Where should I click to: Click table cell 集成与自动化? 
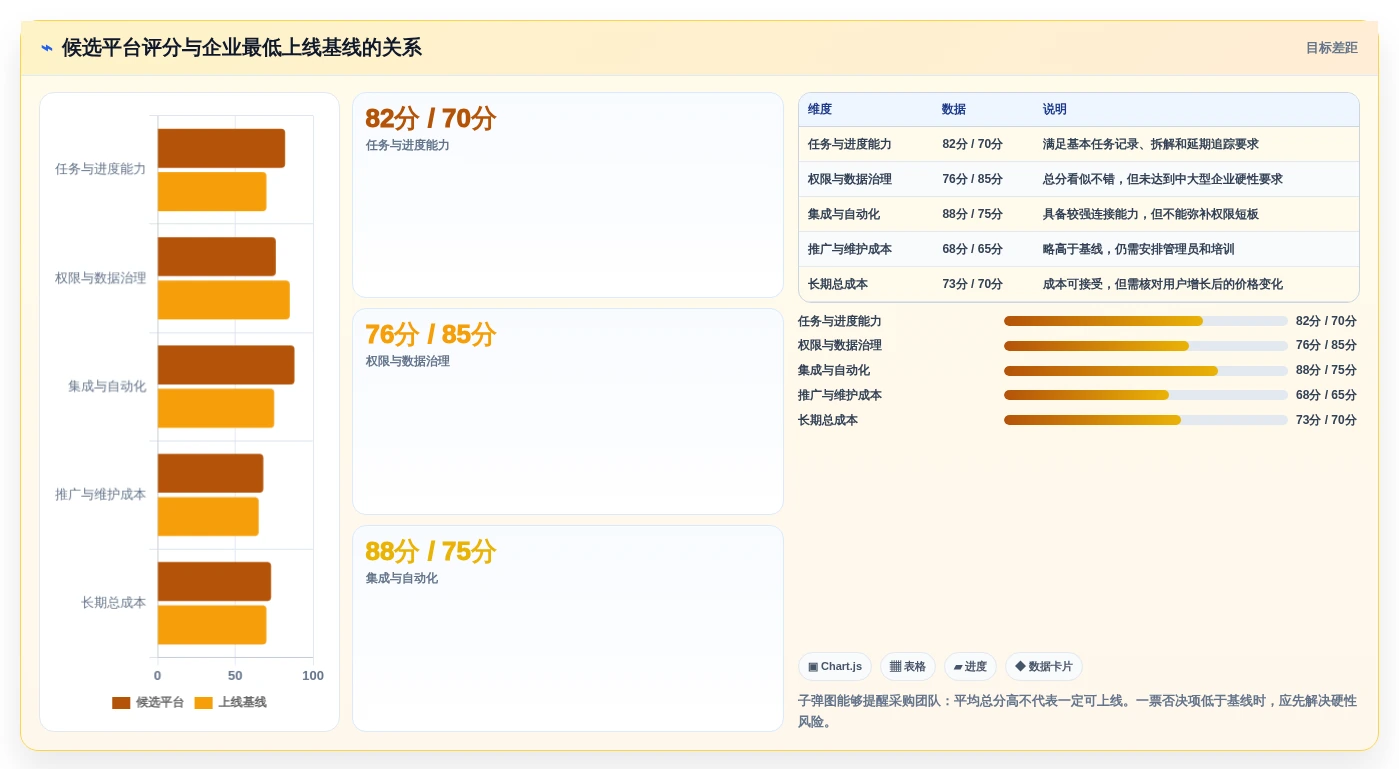point(844,214)
